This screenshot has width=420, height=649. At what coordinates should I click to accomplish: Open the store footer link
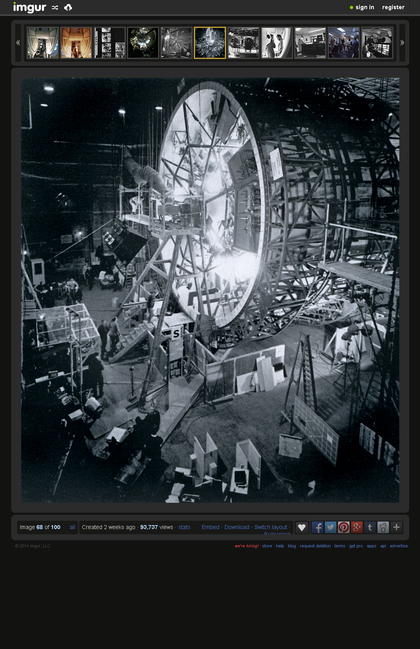[x=267, y=546]
